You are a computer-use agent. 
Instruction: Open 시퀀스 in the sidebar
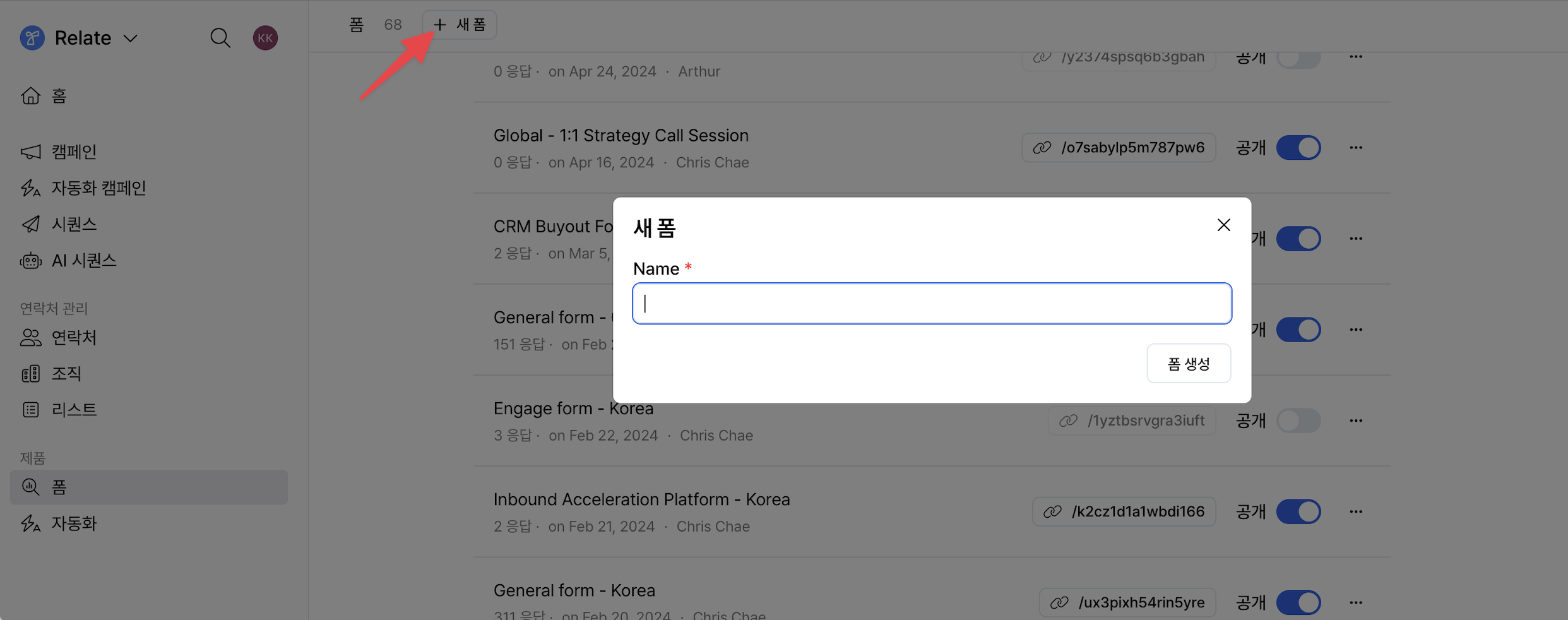149,224
